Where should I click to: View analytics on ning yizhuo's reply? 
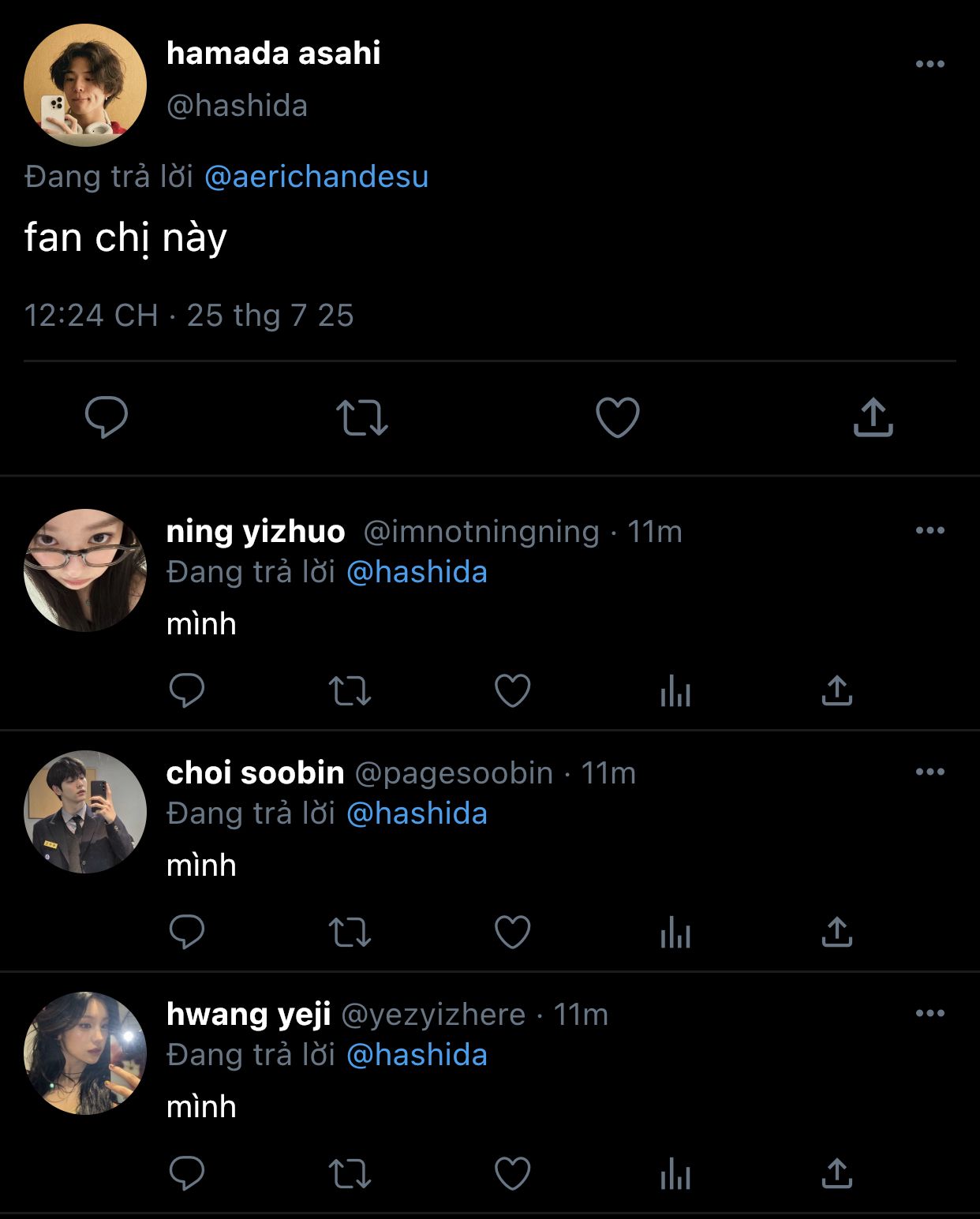(675, 692)
